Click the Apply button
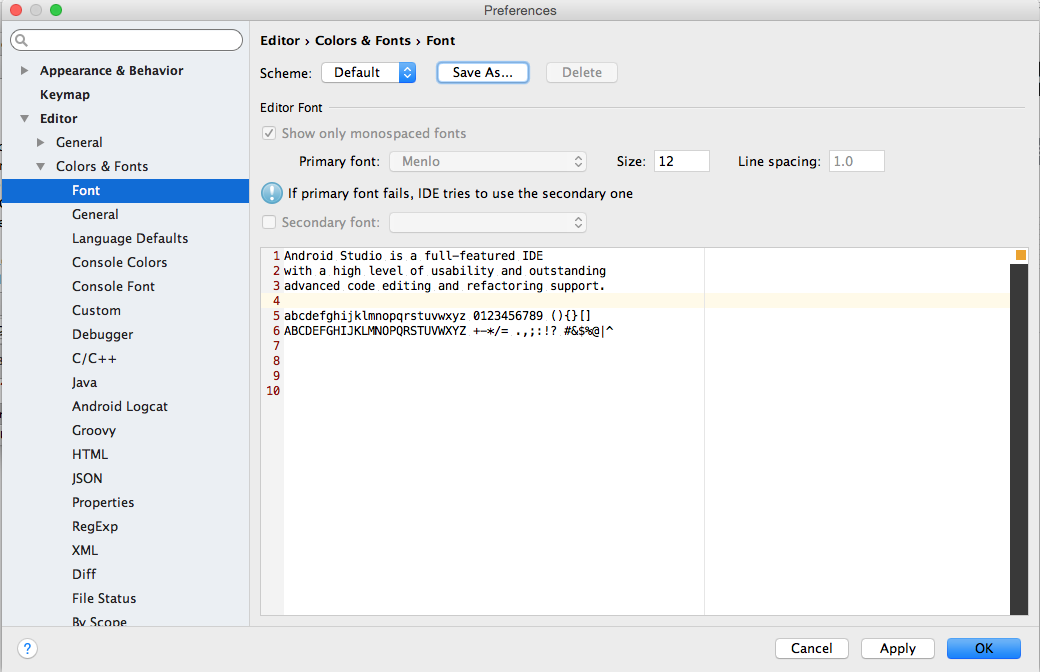 [898, 648]
